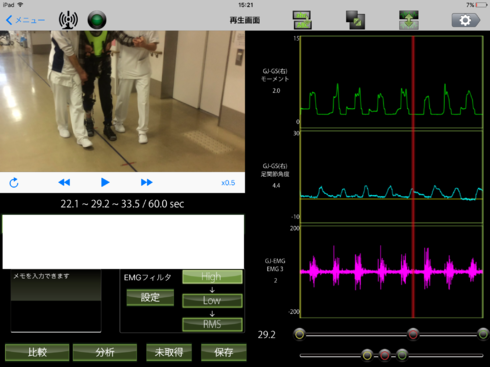Click the GJ-EMG EMG 3 label
Screen dimensions: 490x367
click(x=275, y=265)
